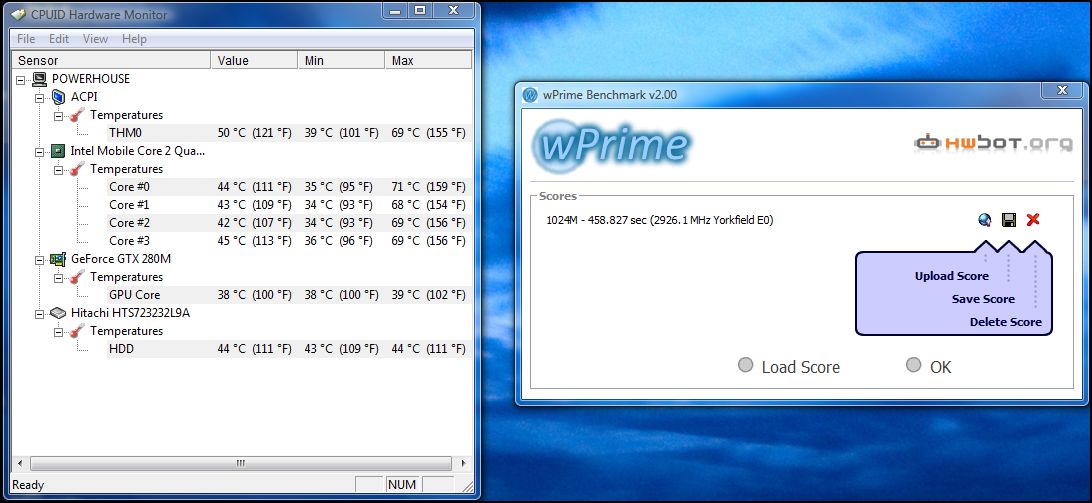The height and width of the screenshot is (503, 1092).
Task: Minimize the CPUID Hardware Monitor window
Action: tap(396, 10)
